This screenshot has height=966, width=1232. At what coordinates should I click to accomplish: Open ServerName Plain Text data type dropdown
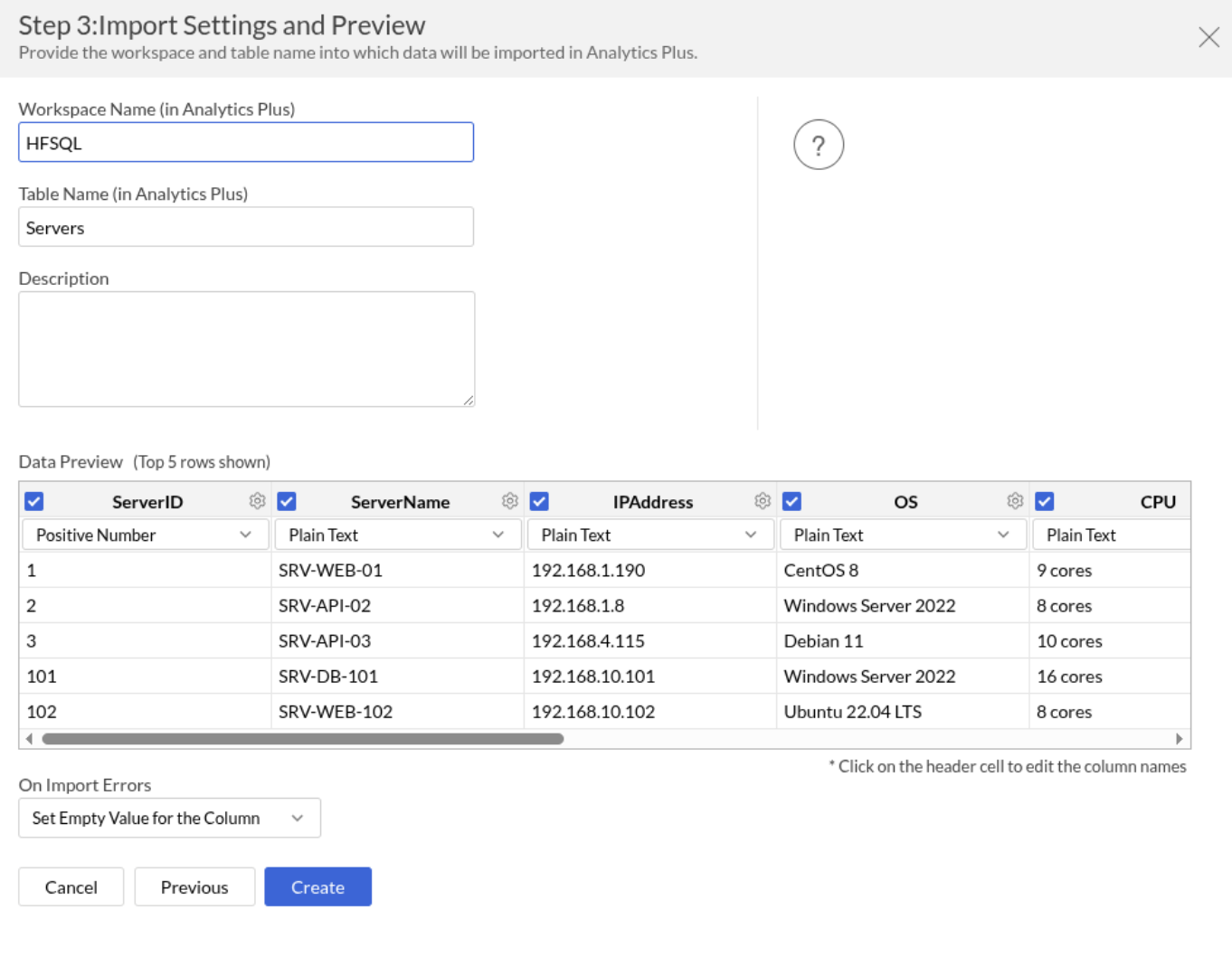(x=398, y=535)
